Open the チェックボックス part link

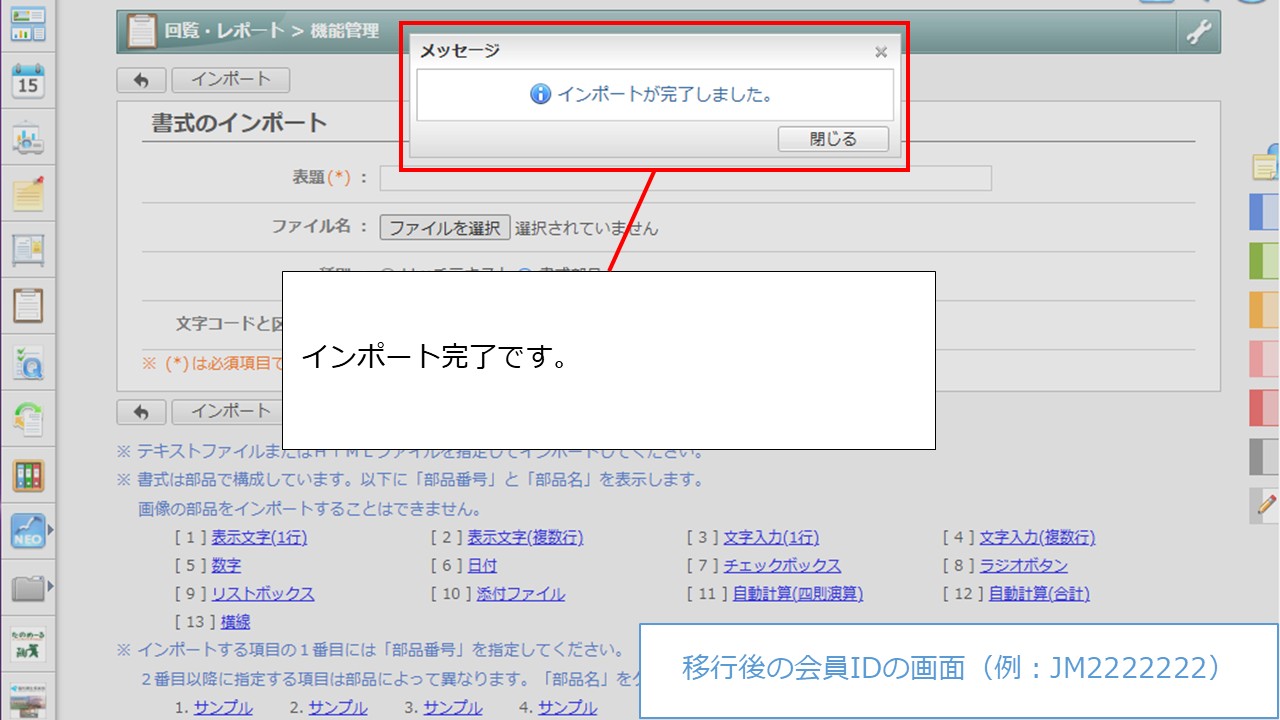pyautogui.click(x=782, y=566)
